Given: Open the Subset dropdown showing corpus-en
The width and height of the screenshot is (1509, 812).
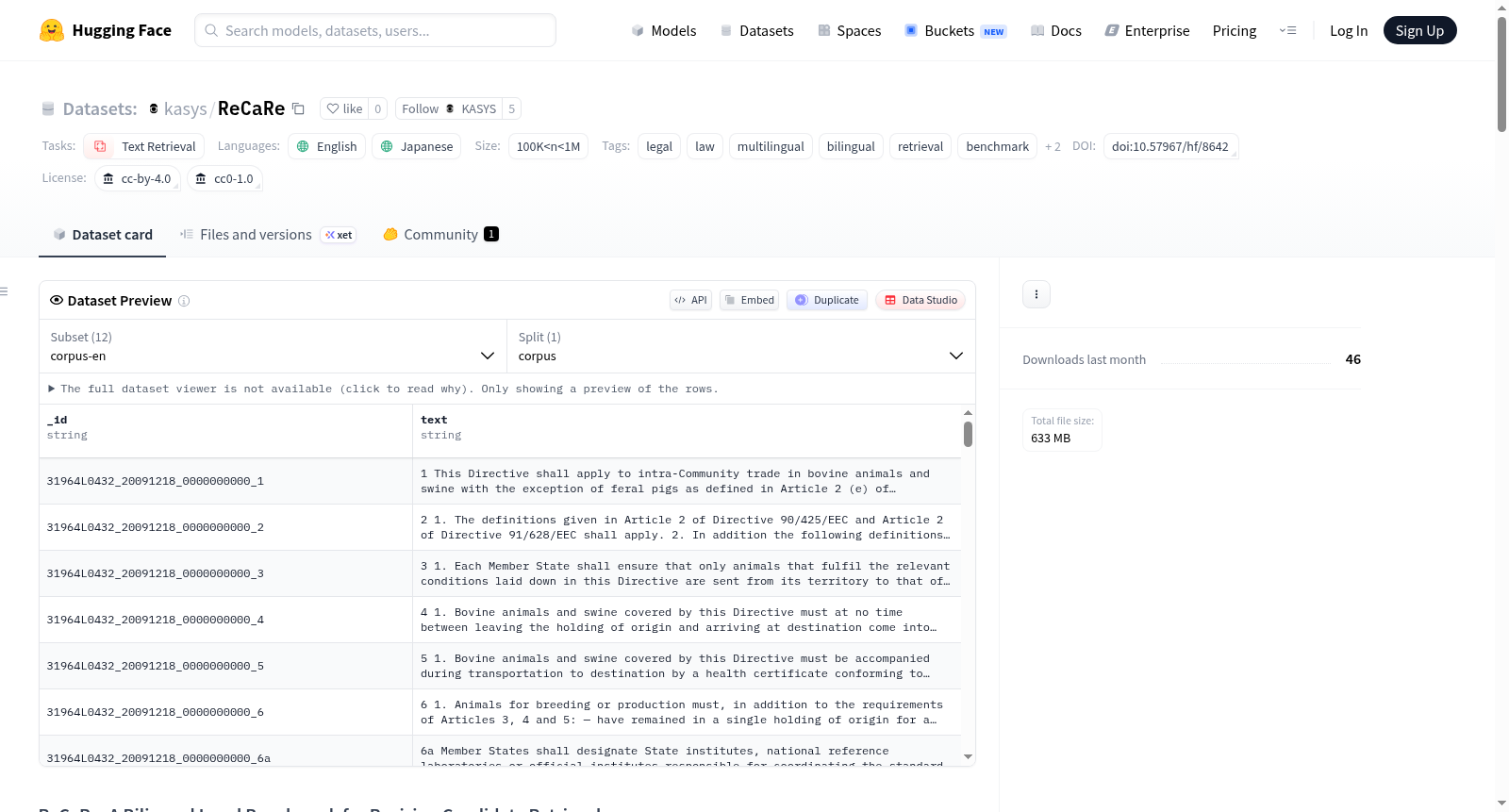Looking at the screenshot, I should point(273,346).
